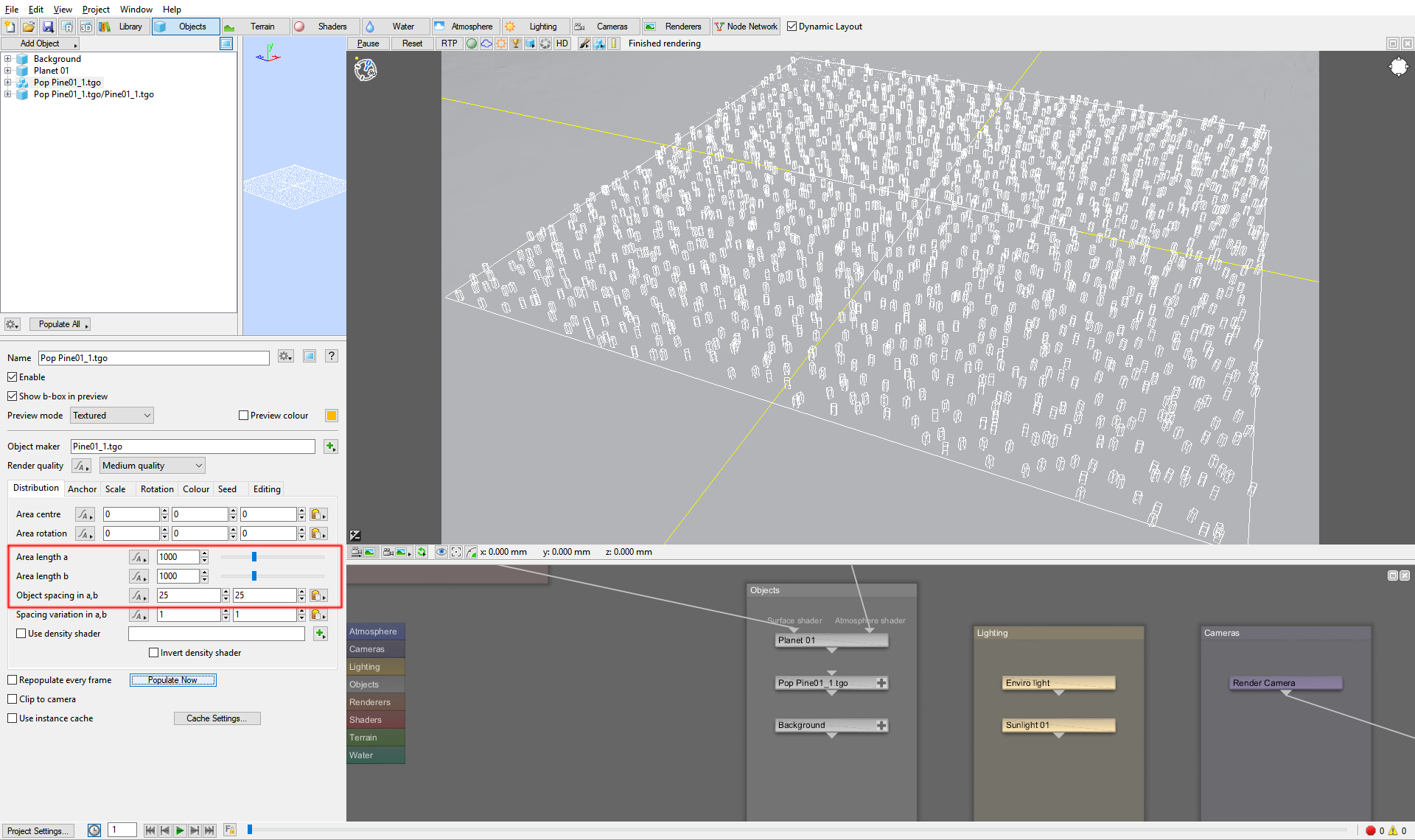
Task: Toggle HD preview mode
Action: [562, 43]
